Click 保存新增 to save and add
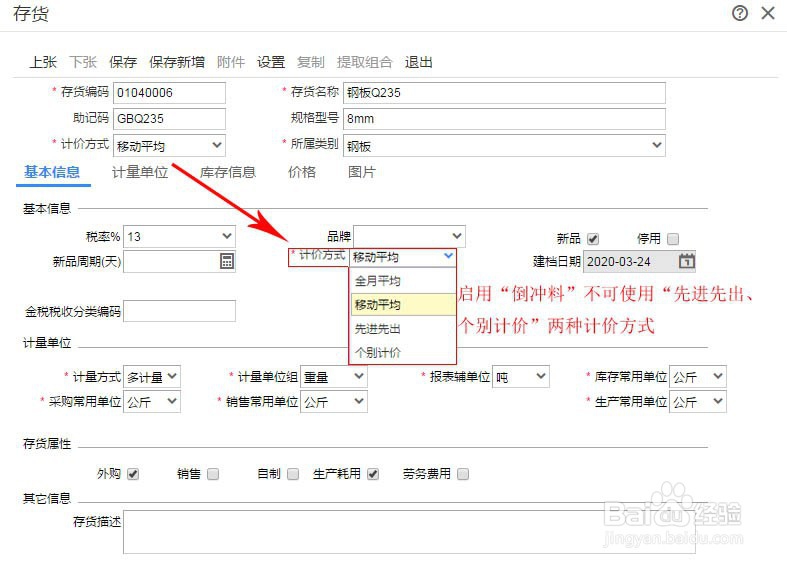 [x=177, y=62]
